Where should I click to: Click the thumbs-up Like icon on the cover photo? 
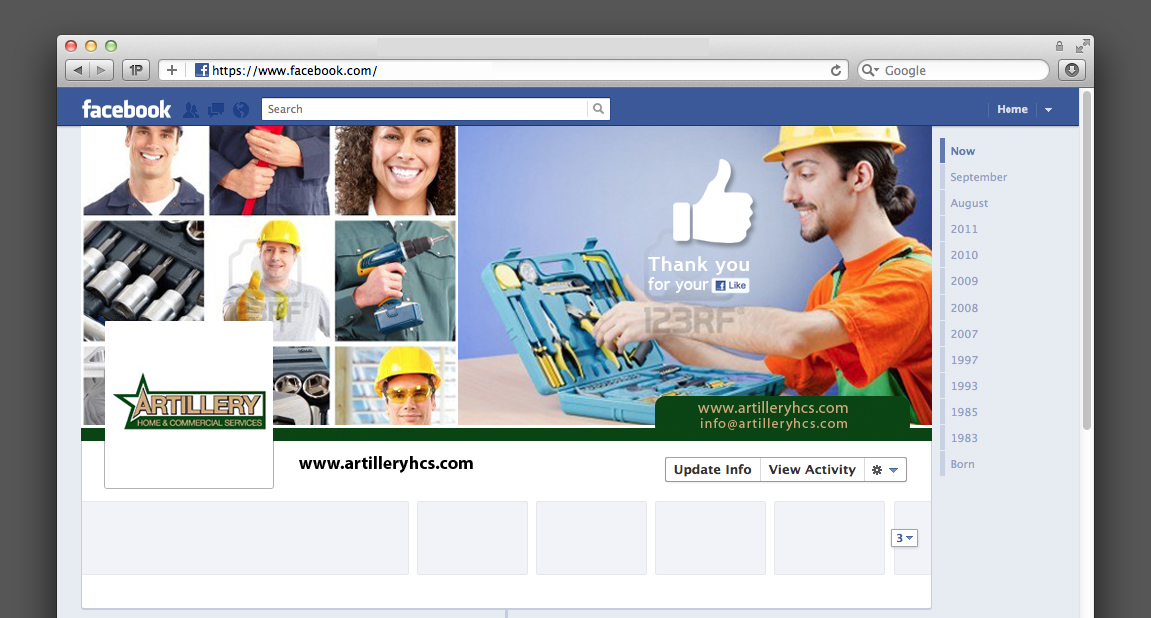point(714,200)
